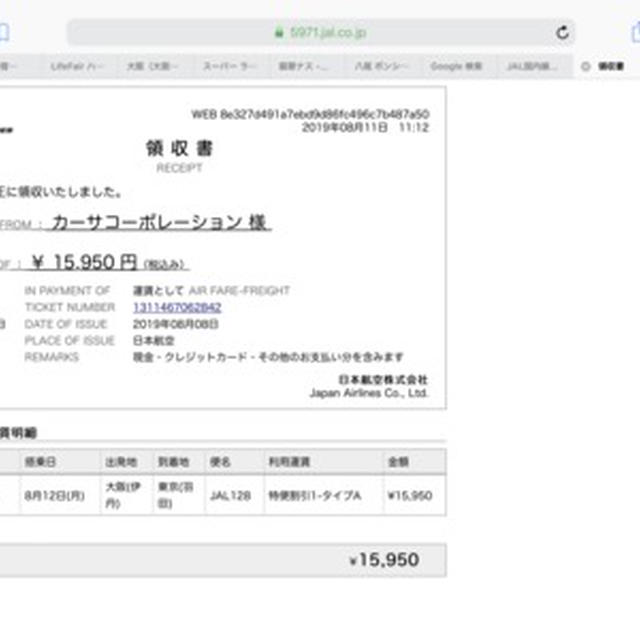The height and width of the screenshot is (640, 640).
Task: Click the Japan Airlines Co., Ltd. text
Action: [x=369, y=393]
